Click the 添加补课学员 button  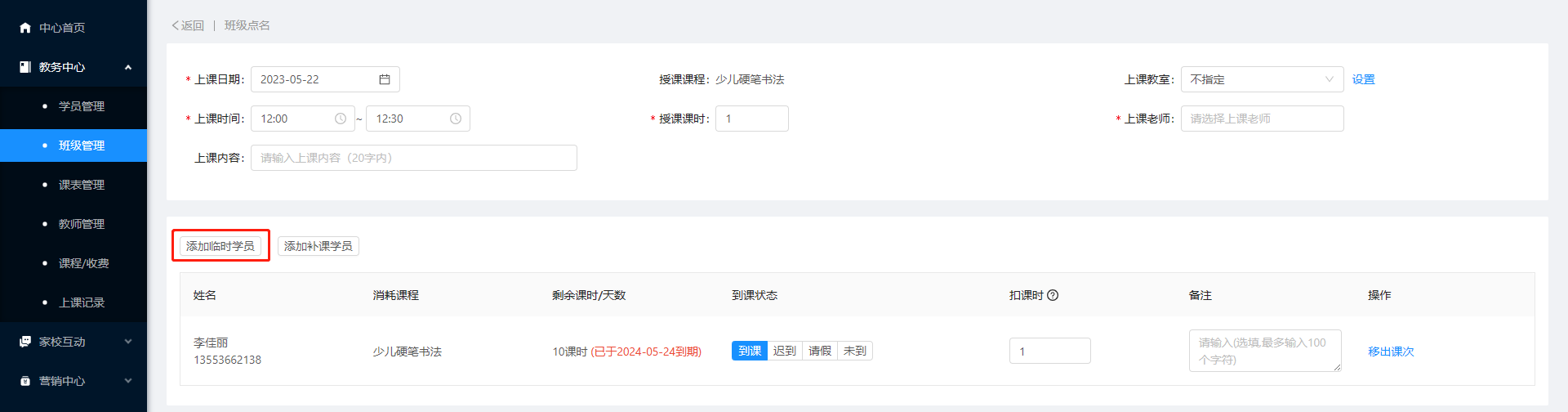pos(318,246)
